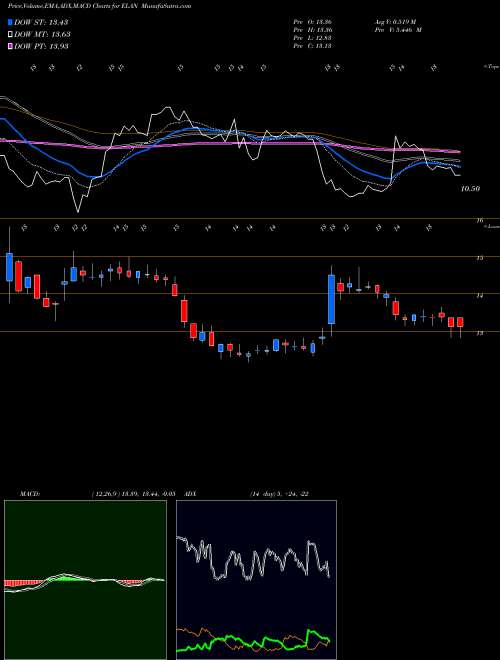
Task: Click the 'Pre L: 12.83' value
Action: point(312,38)
